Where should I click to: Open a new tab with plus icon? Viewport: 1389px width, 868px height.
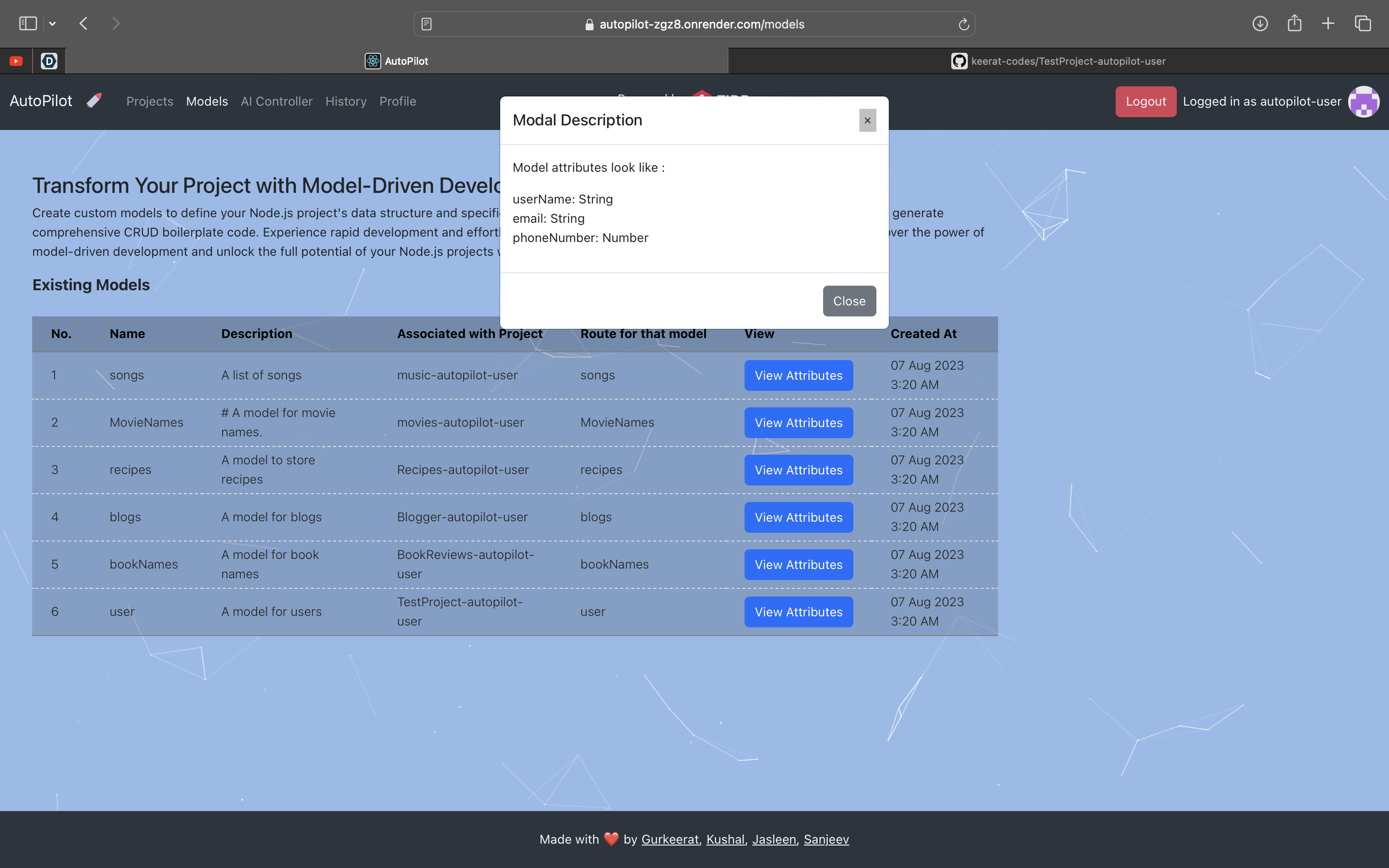[x=1328, y=23]
